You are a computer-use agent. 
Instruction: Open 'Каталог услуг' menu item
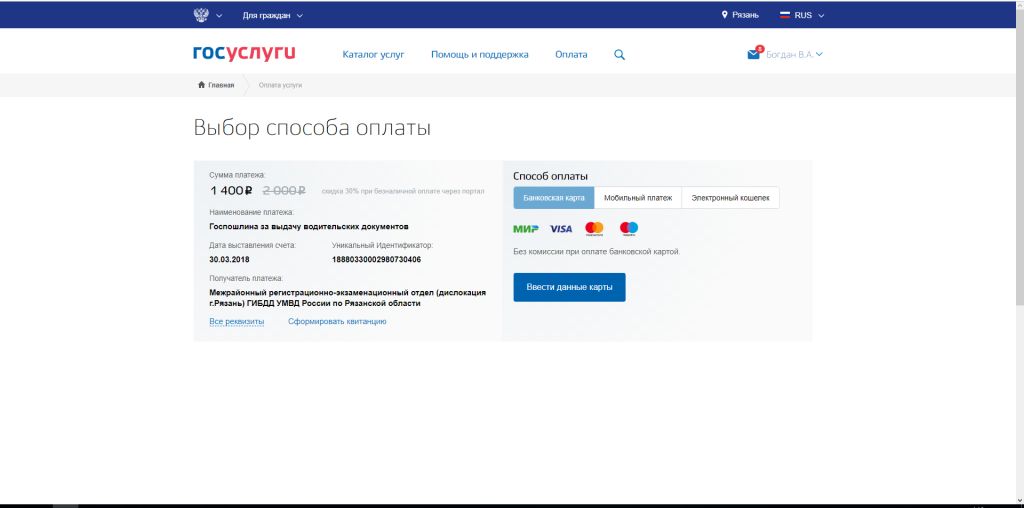tap(373, 54)
